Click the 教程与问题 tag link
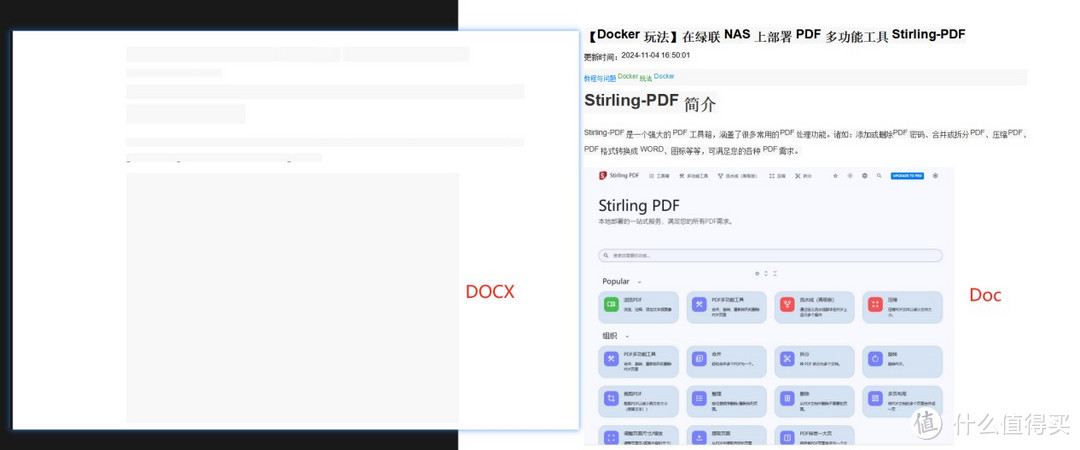The width and height of the screenshot is (1080, 450). (600, 79)
